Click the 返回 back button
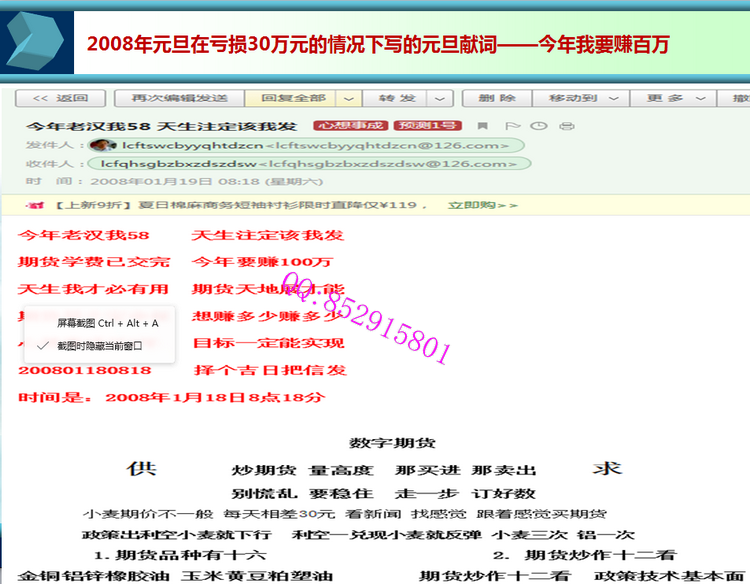This screenshot has height=584, width=750. 59,98
